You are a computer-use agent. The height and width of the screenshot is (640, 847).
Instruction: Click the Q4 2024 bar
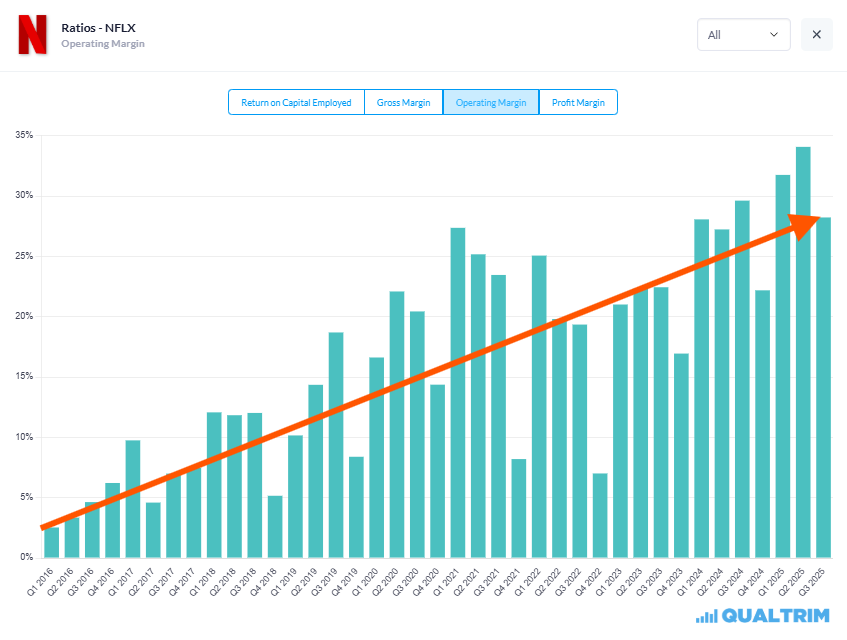[x=763, y=424]
